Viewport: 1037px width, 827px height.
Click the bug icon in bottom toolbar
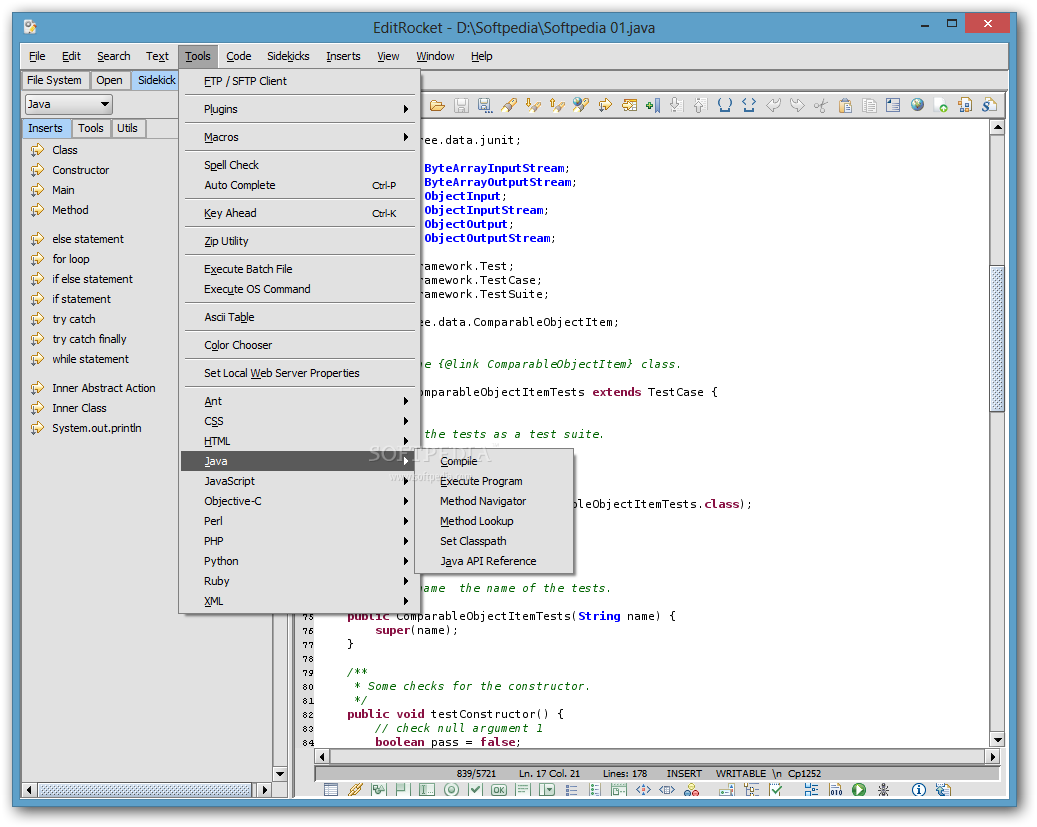coord(883,789)
